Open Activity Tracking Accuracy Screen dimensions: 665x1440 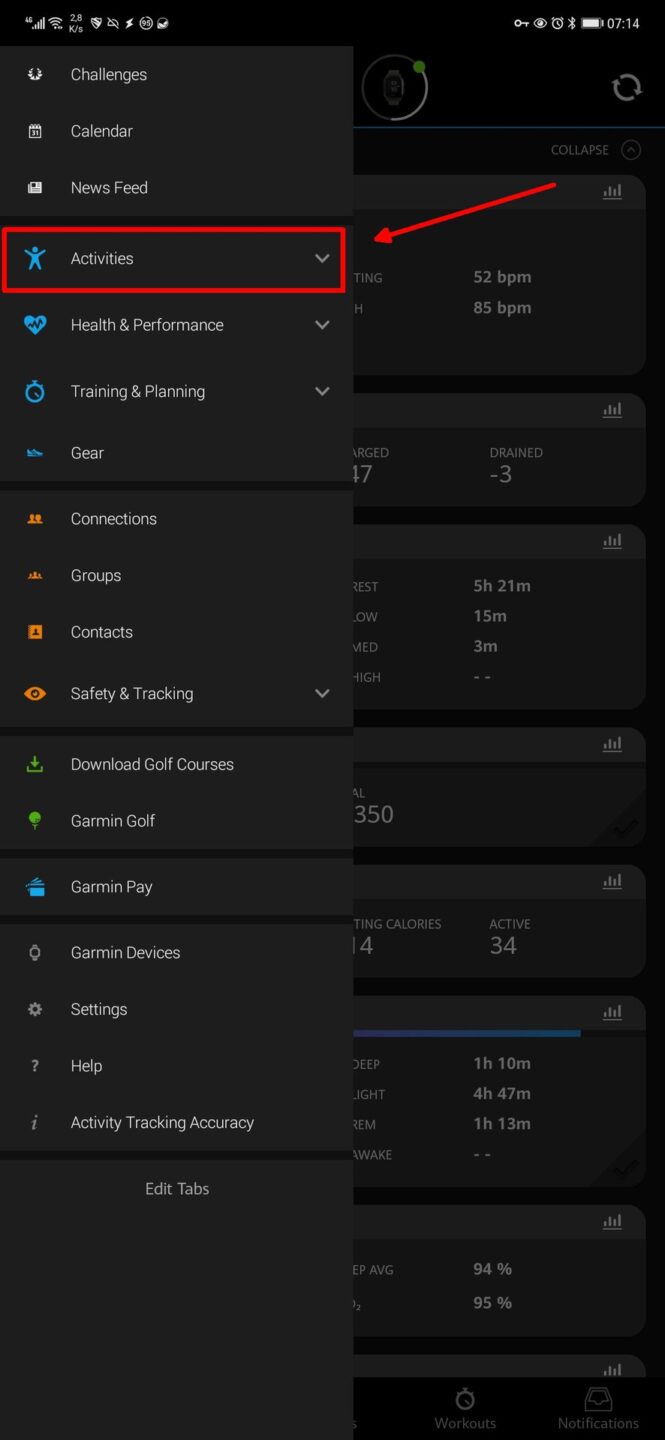pyautogui.click(x=160, y=1122)
